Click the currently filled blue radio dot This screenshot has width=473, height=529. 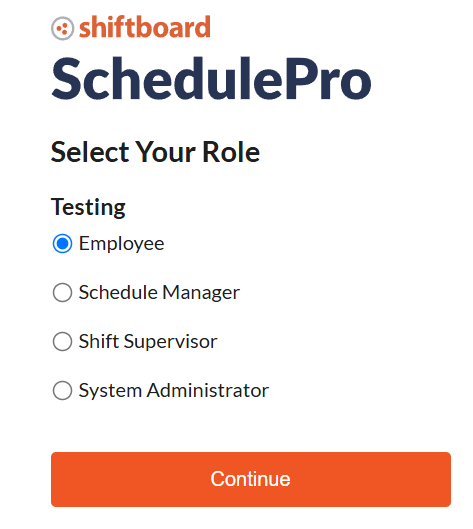(62, 243)
